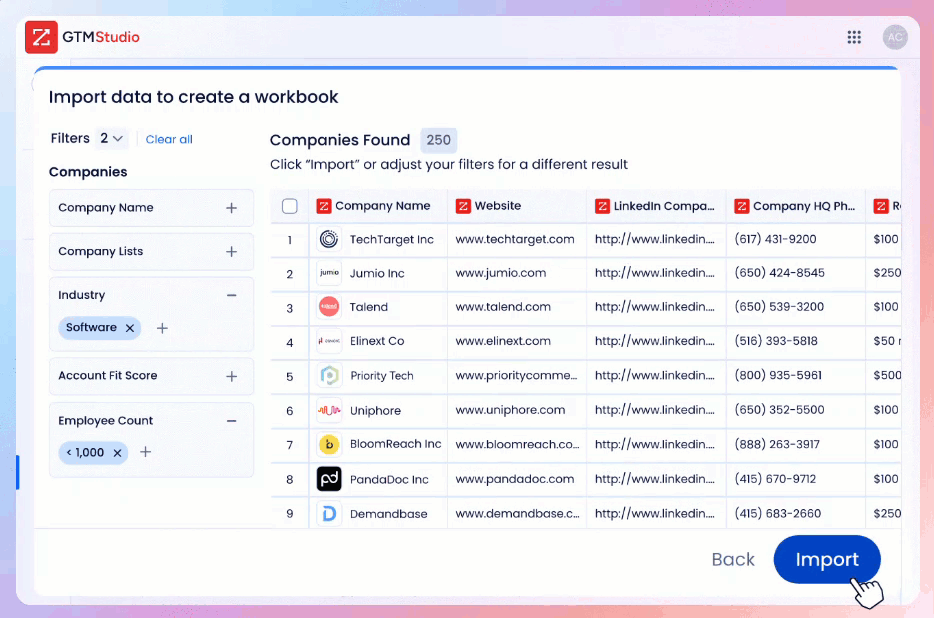
Task: Click the Back button
Action: pyautogui.click(x=733, y=559)
